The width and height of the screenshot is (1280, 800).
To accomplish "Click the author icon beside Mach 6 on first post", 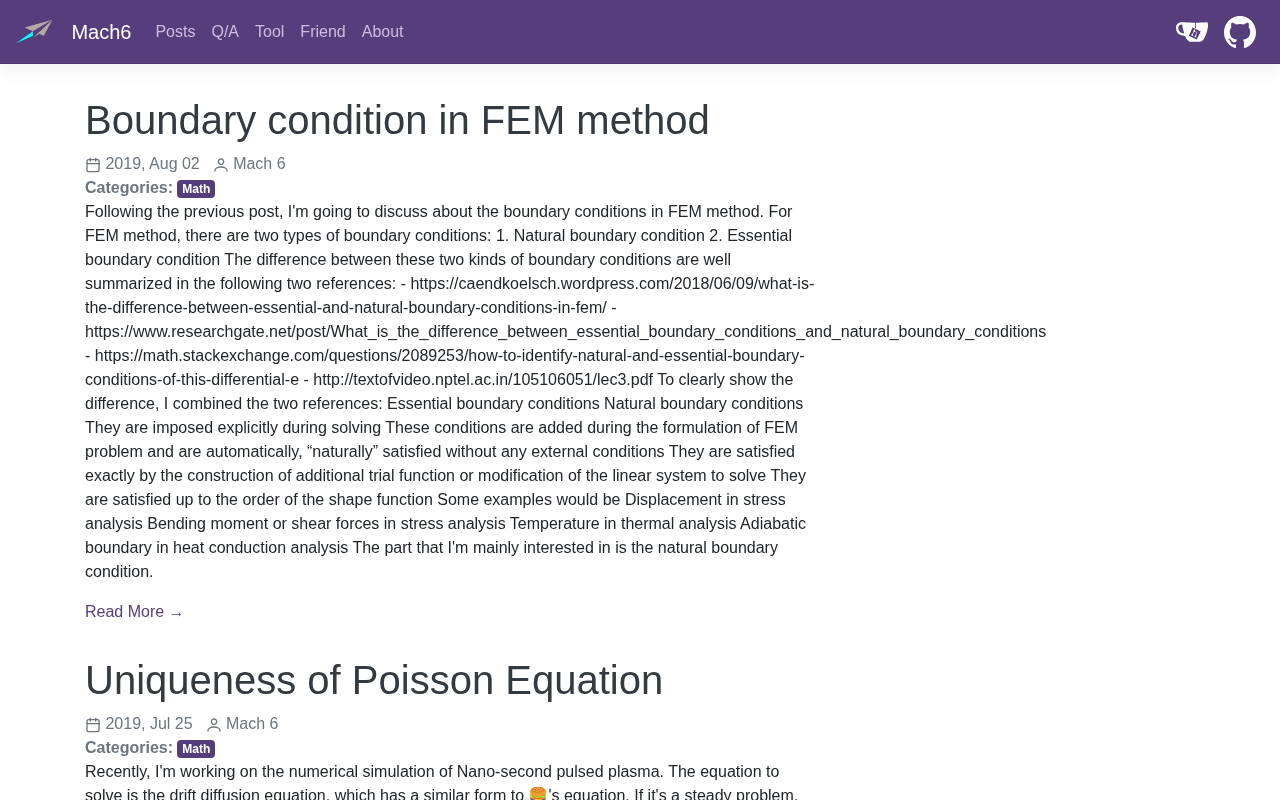I will click(x=221, y=165).
